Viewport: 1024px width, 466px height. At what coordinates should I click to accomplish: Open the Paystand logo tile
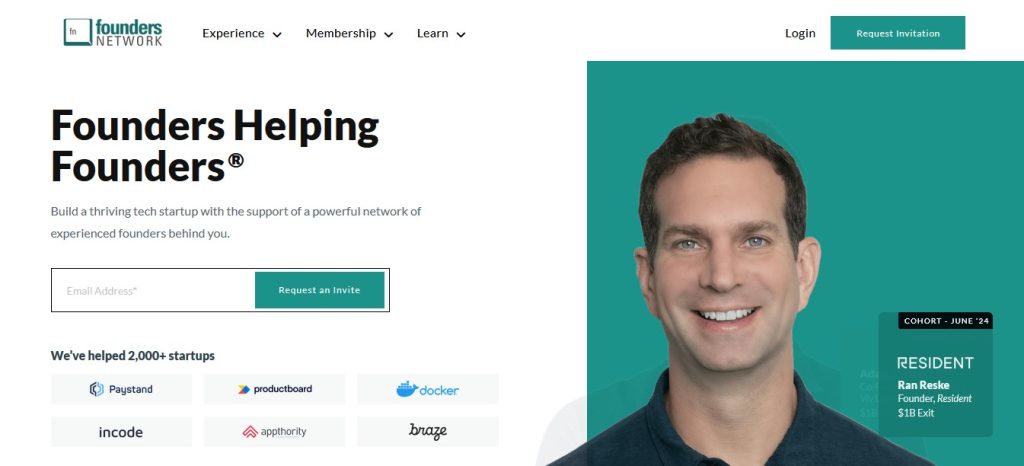click(121, 389)
